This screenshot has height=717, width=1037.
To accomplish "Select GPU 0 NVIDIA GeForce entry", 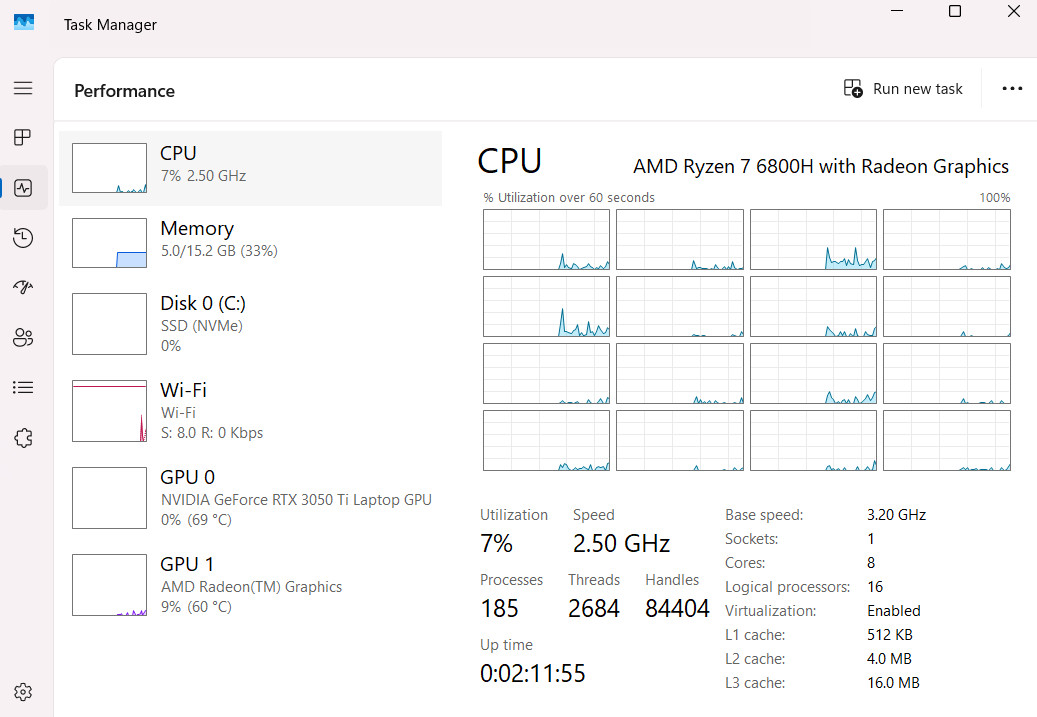I will pyautogui.click(x=251, y=498).
